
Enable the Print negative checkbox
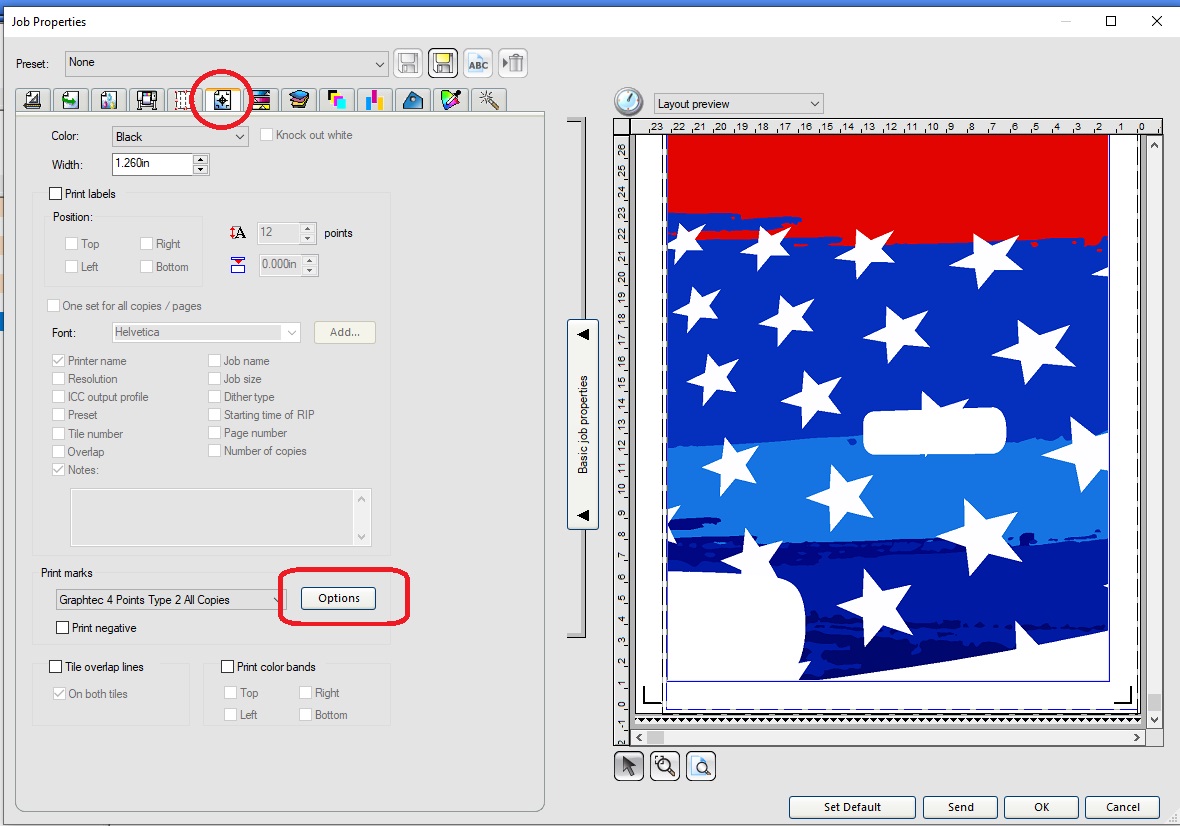click(62, 627)
